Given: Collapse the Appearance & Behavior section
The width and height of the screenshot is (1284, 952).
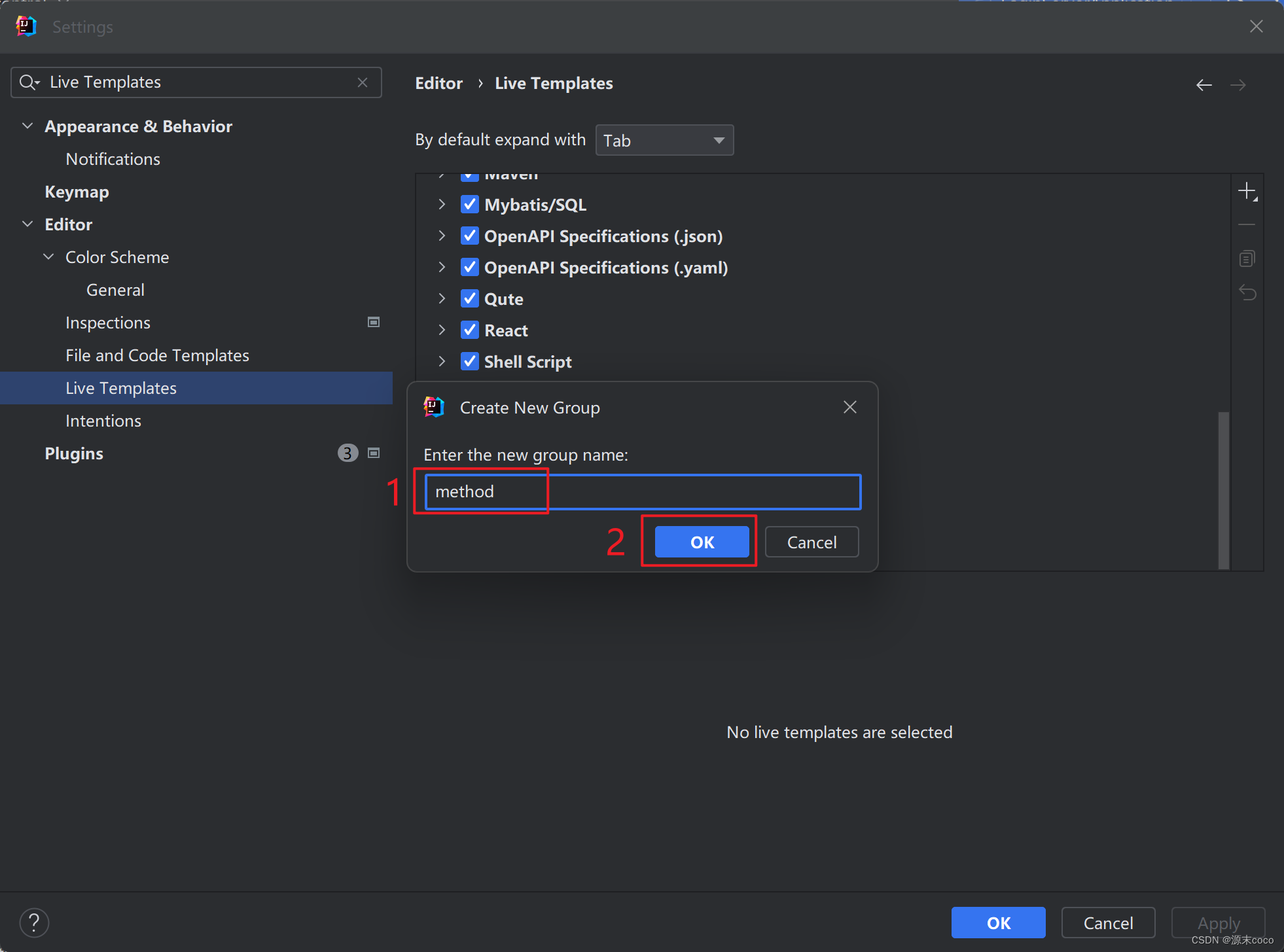Looking at the screenshot, I should [27, 126].
